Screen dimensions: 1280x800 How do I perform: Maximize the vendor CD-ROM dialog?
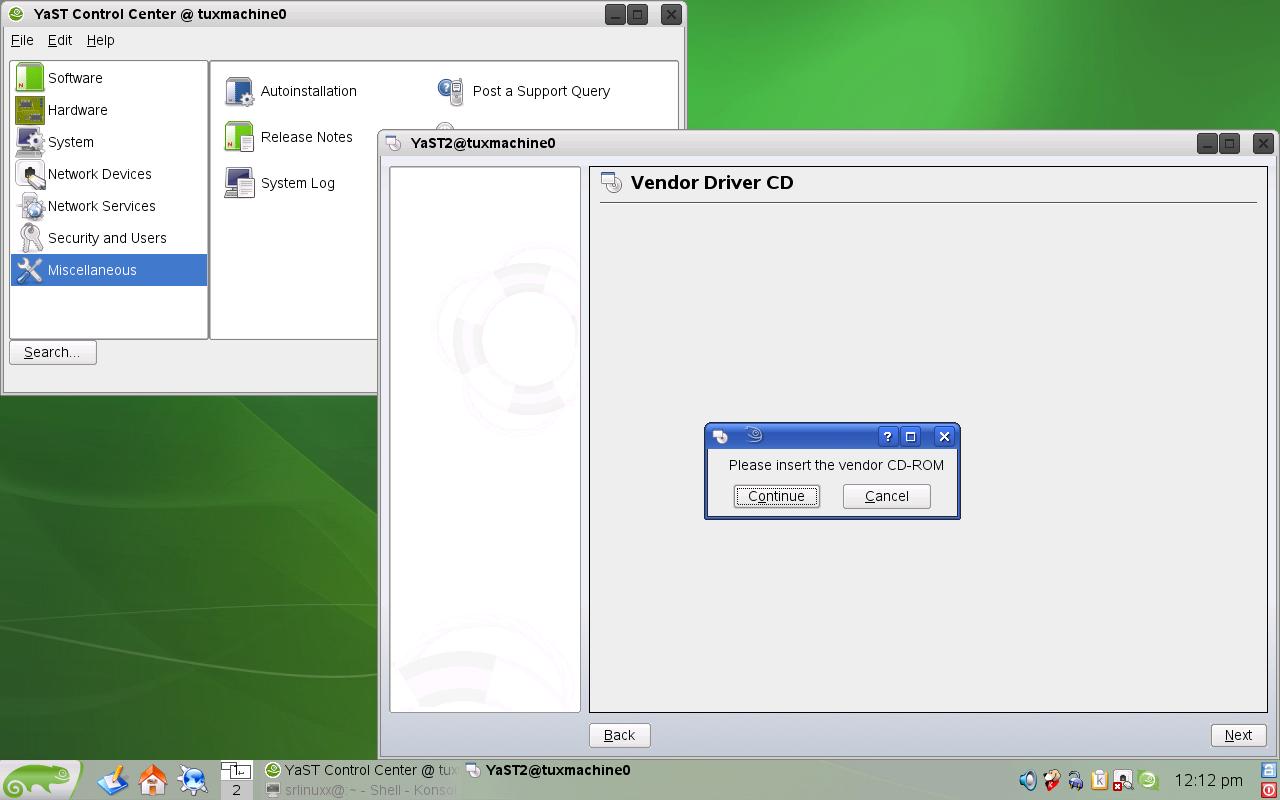click(911, 436)
